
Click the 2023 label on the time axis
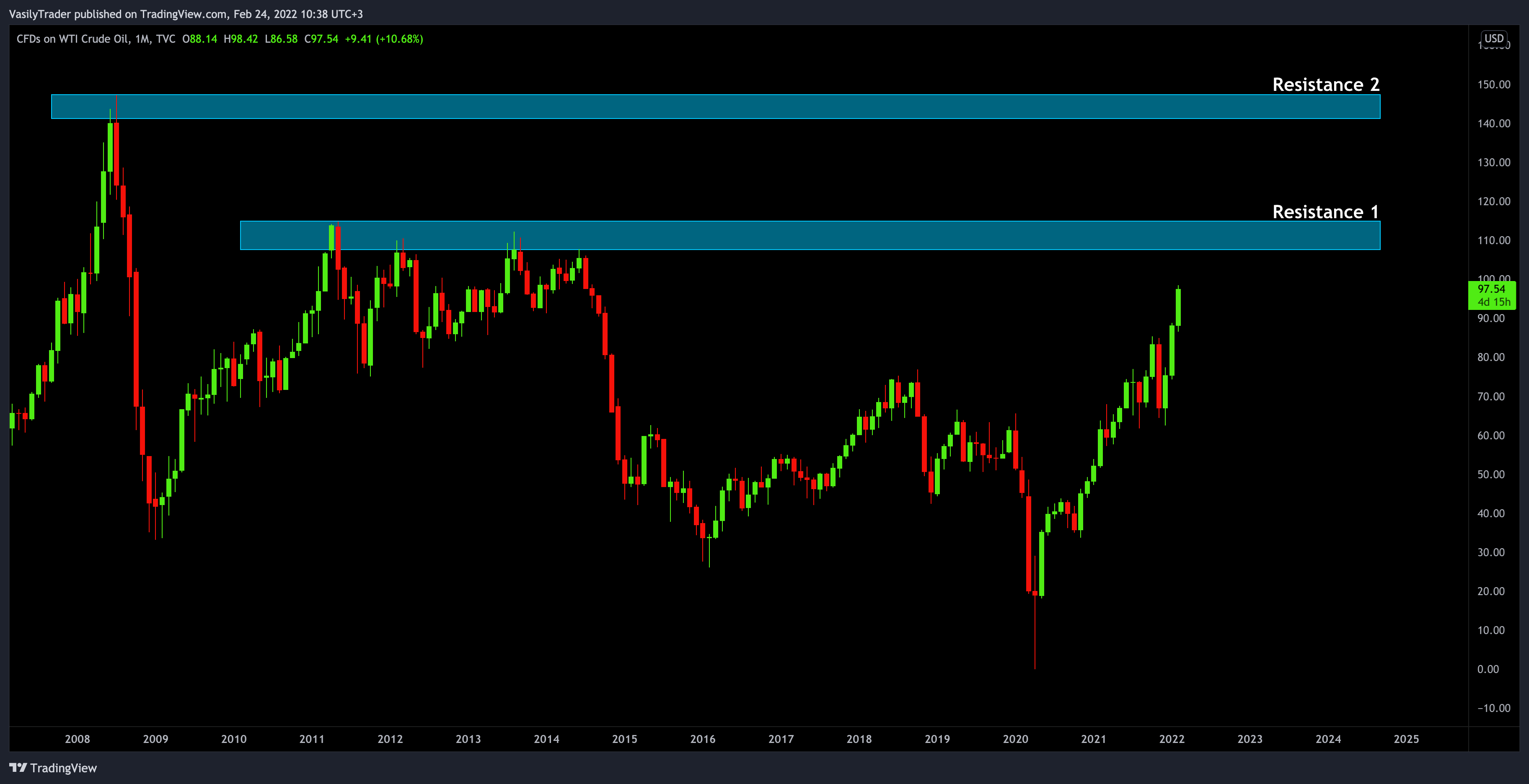pos(1250,739)
